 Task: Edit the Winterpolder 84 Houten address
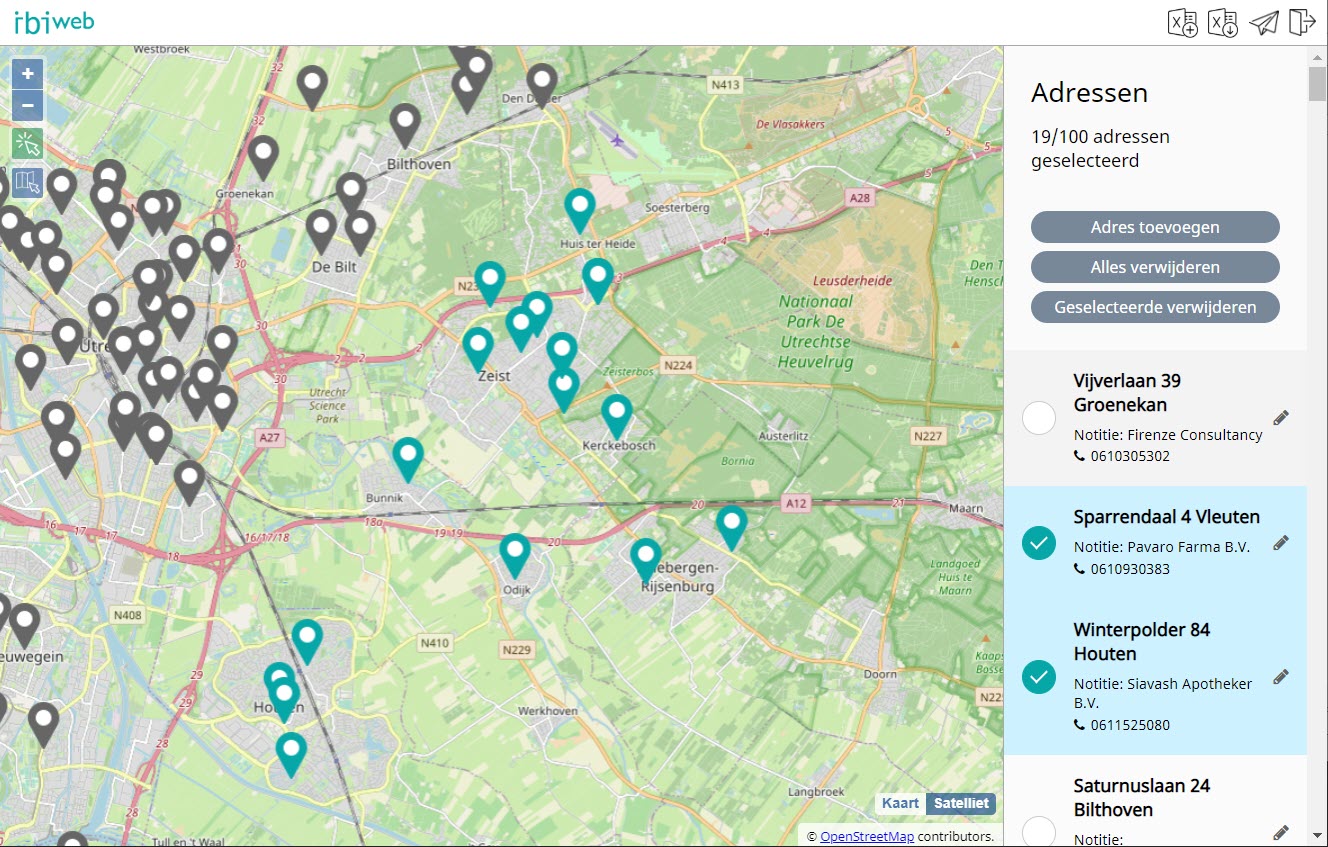tap(1281, 677)
